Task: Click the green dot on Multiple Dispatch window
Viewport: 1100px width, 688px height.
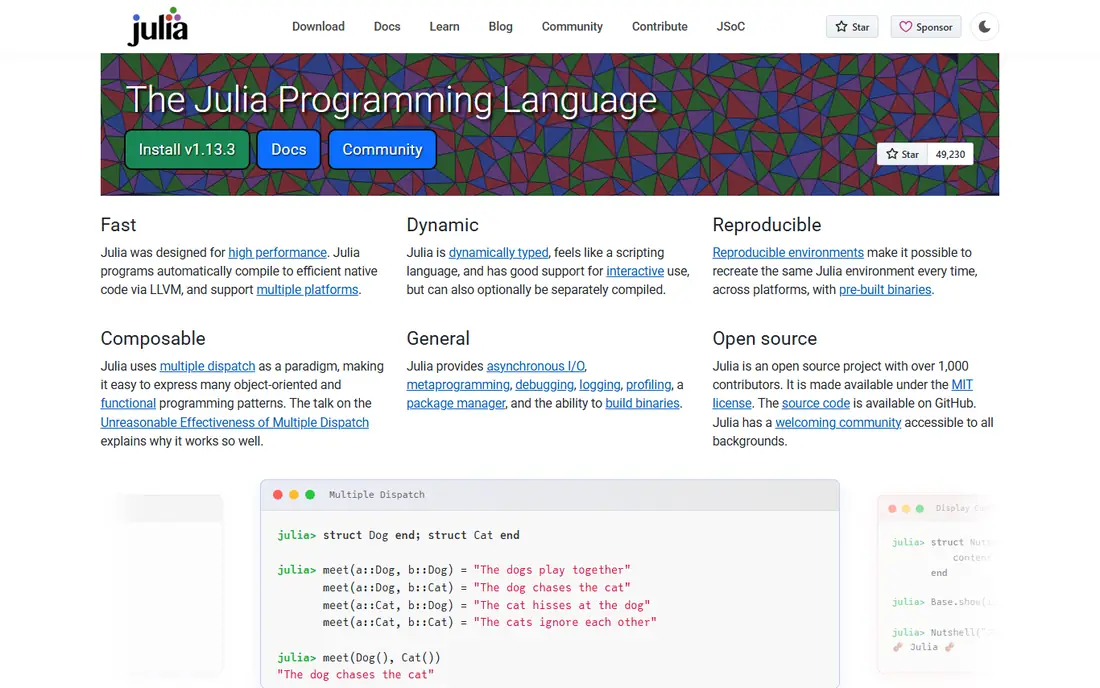Action: tap(310, 494)
